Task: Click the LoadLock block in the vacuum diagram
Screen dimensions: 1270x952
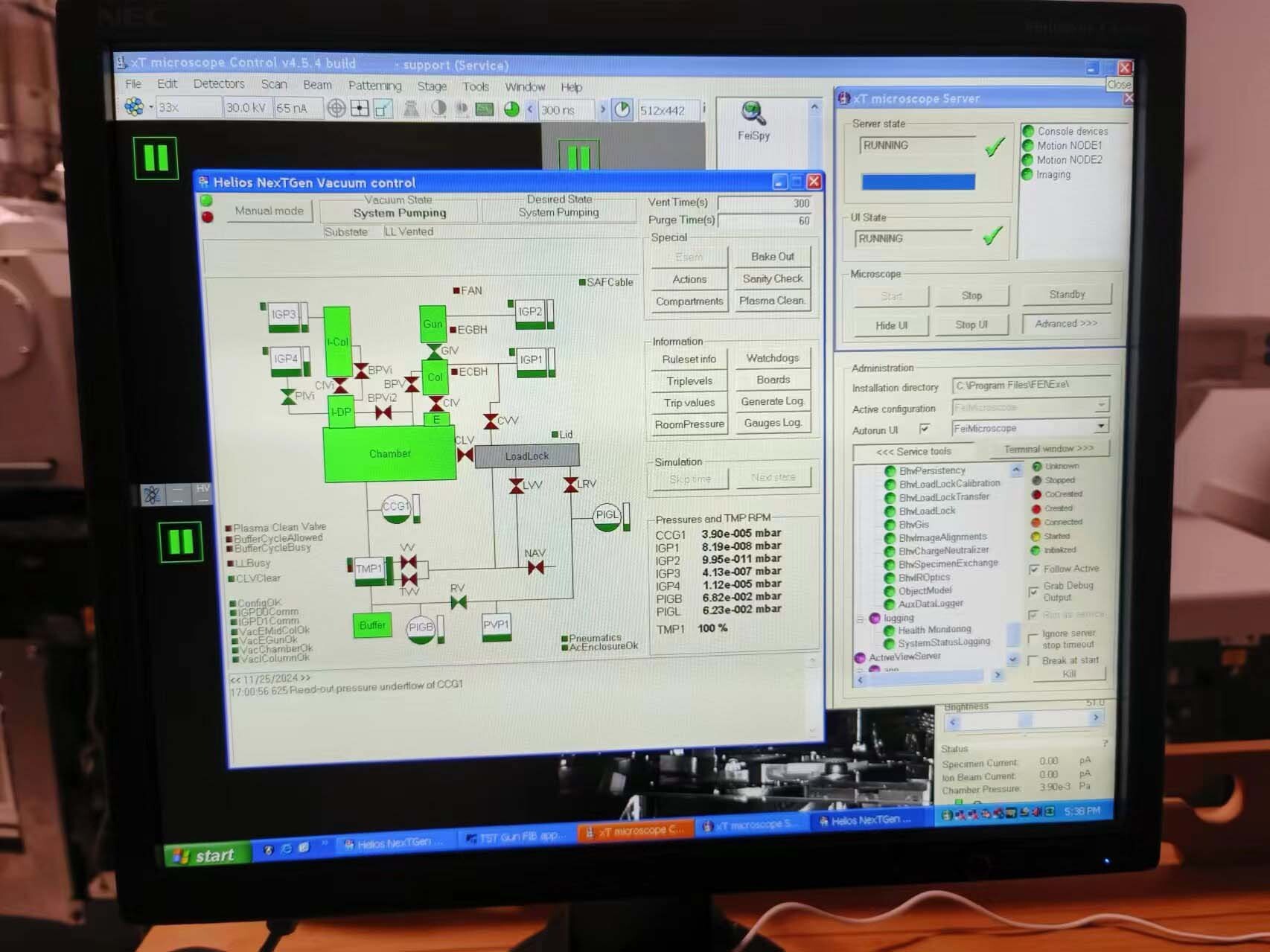Action: pos(526,456)
